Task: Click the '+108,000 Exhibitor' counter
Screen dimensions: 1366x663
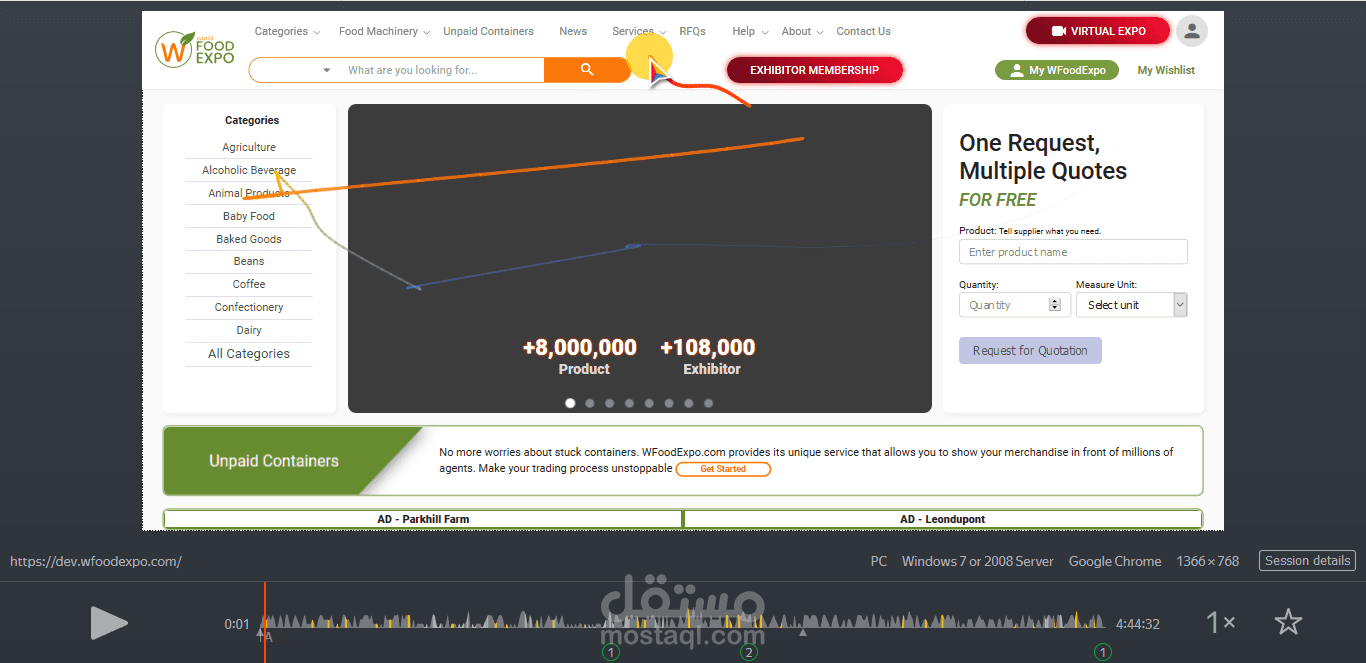Action: pos(708,357)
